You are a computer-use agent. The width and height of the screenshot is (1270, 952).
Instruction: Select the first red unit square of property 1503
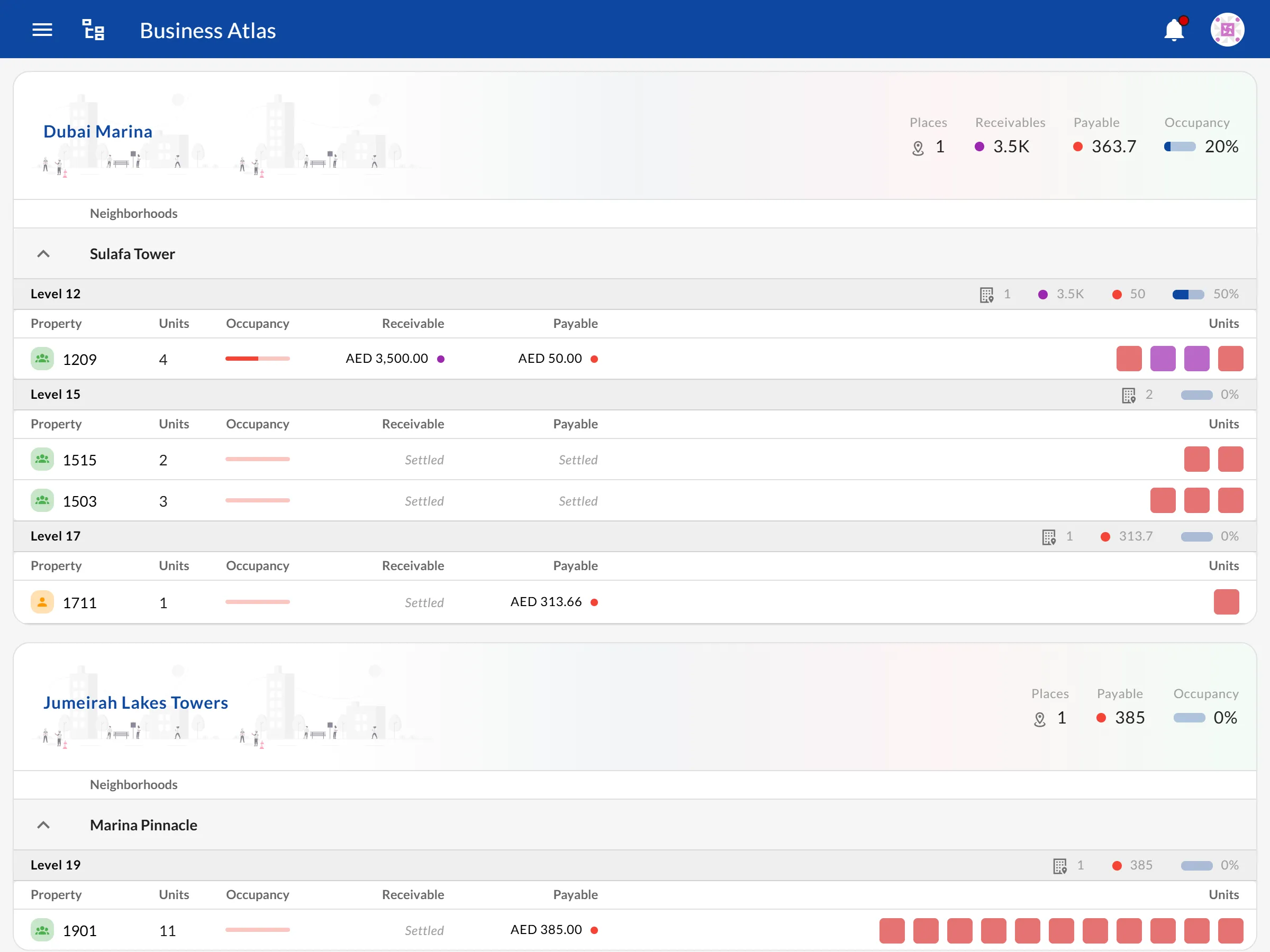pyautogui.click(x=1163, y=500)
